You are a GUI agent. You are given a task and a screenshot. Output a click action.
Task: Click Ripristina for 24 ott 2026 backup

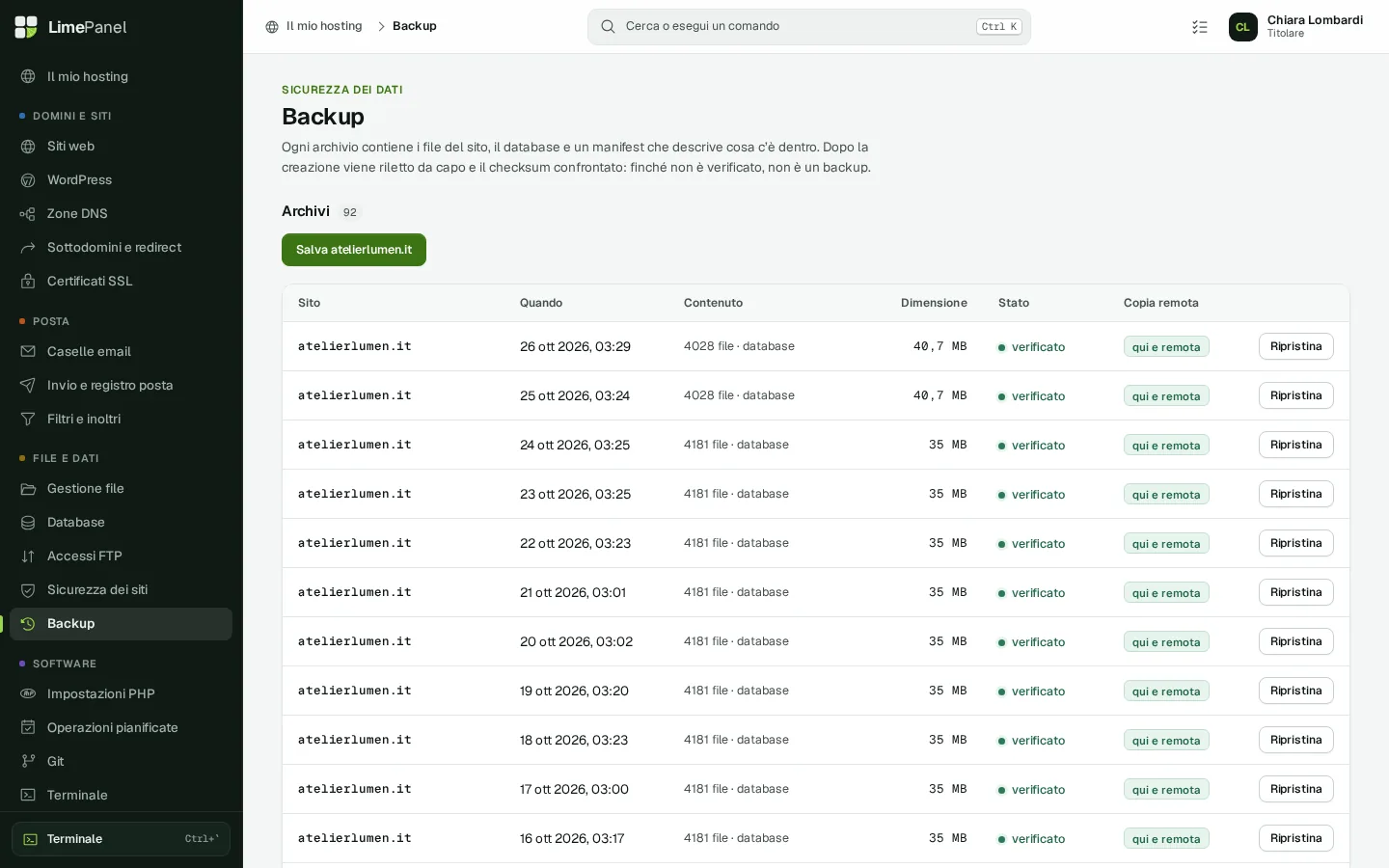tap(1295, 445)
